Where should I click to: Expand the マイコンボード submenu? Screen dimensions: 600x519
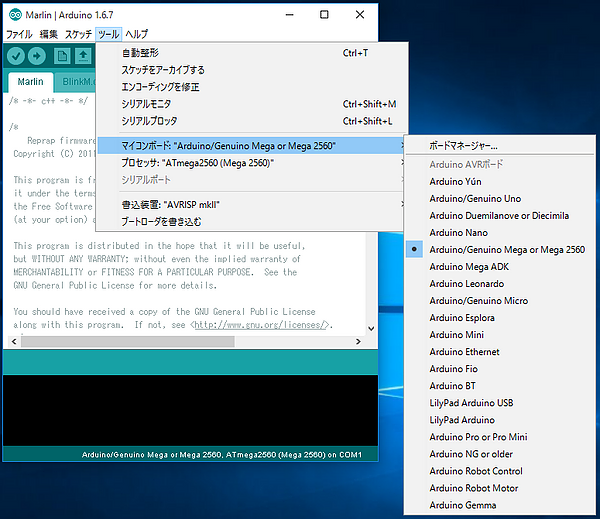tap(251, 146)
